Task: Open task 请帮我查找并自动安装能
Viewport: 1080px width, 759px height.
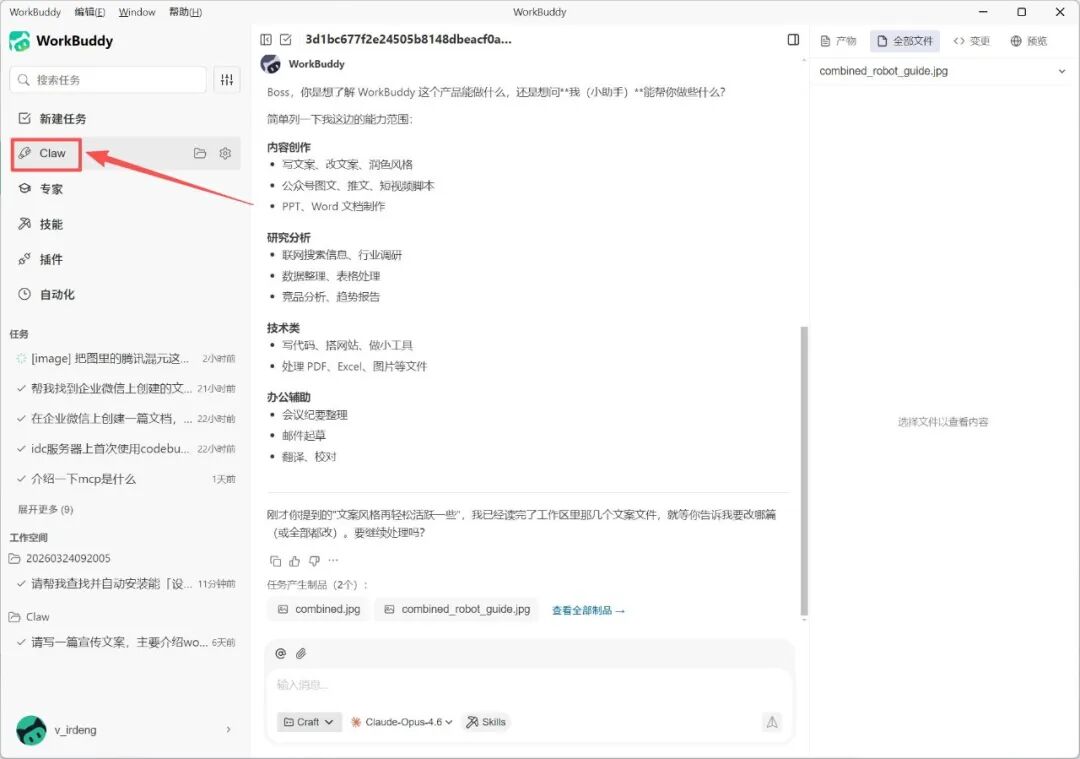Action: (x=125, y=583)
